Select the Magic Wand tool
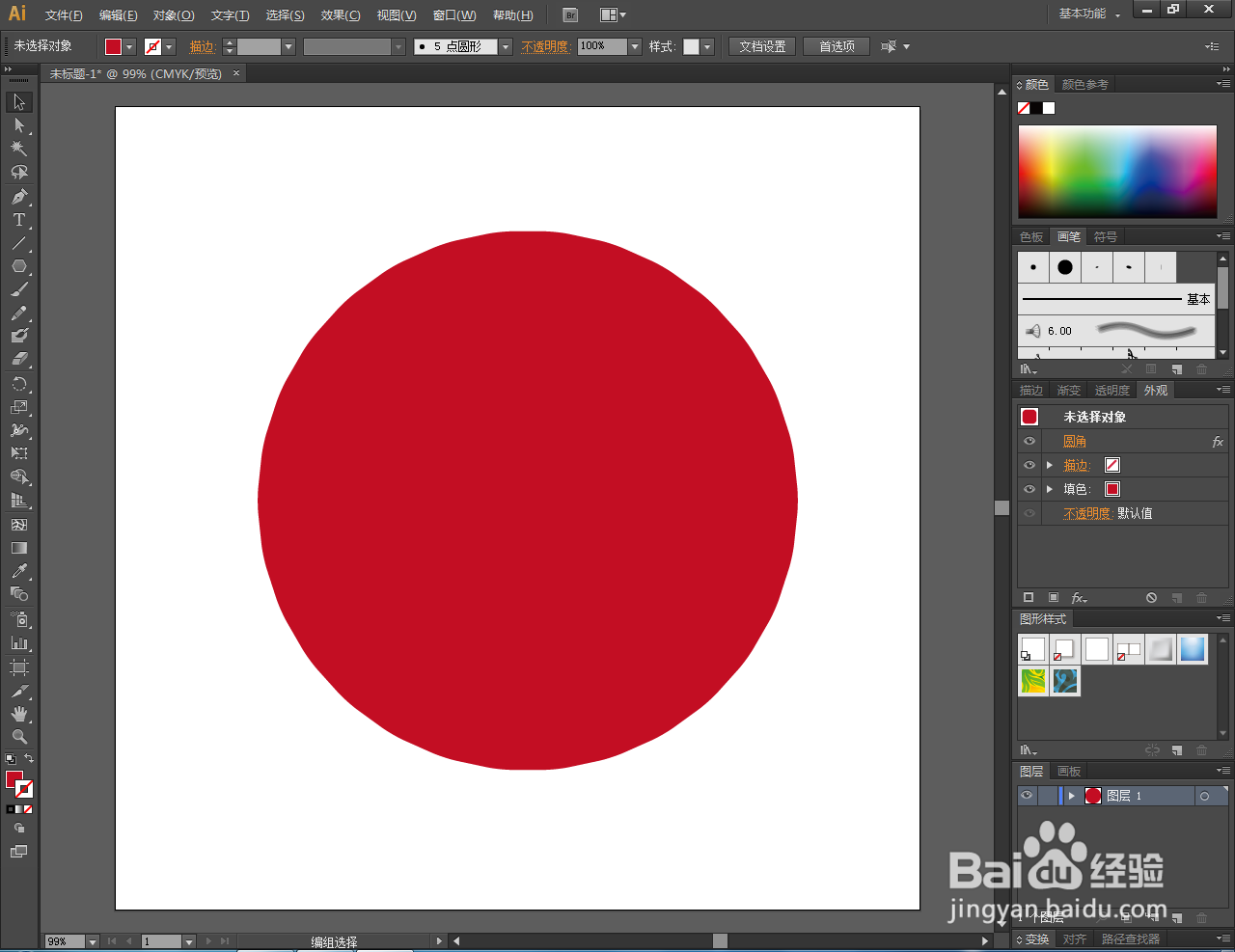The width and height of the screenshot is (1235, 952). pos(19,149)
